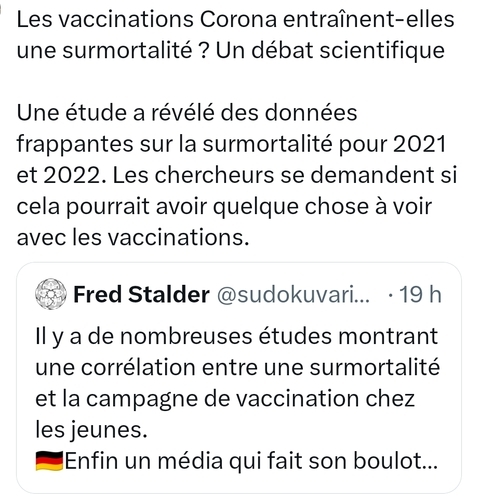Click the year 2022 in the post
Image resolution: width=480 pixels, height=501 pixels.
[72, 175]
